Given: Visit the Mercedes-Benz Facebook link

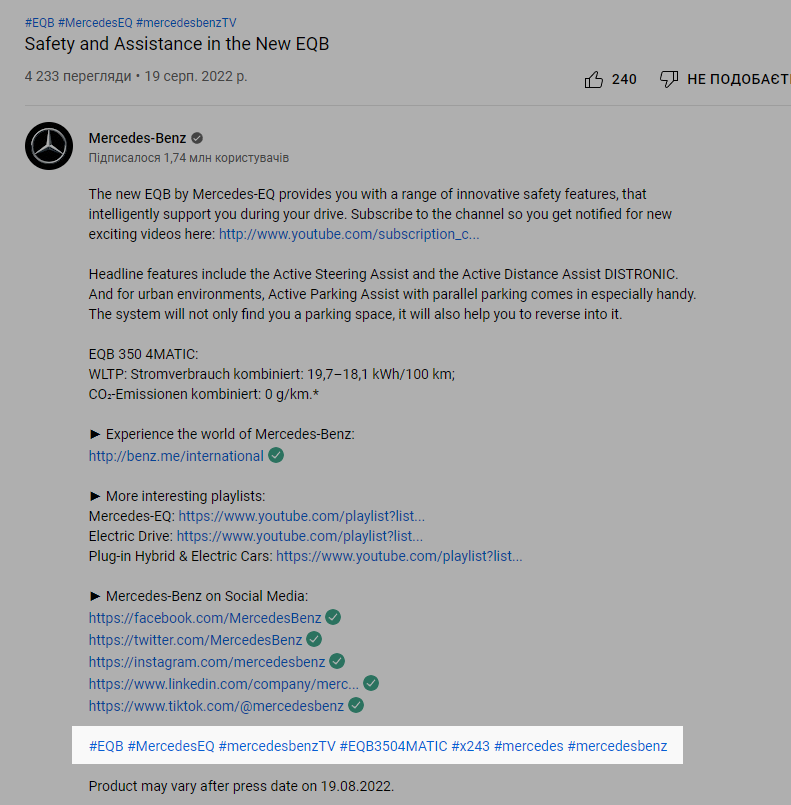Looking at the screenshot, I should coord(205,618).
